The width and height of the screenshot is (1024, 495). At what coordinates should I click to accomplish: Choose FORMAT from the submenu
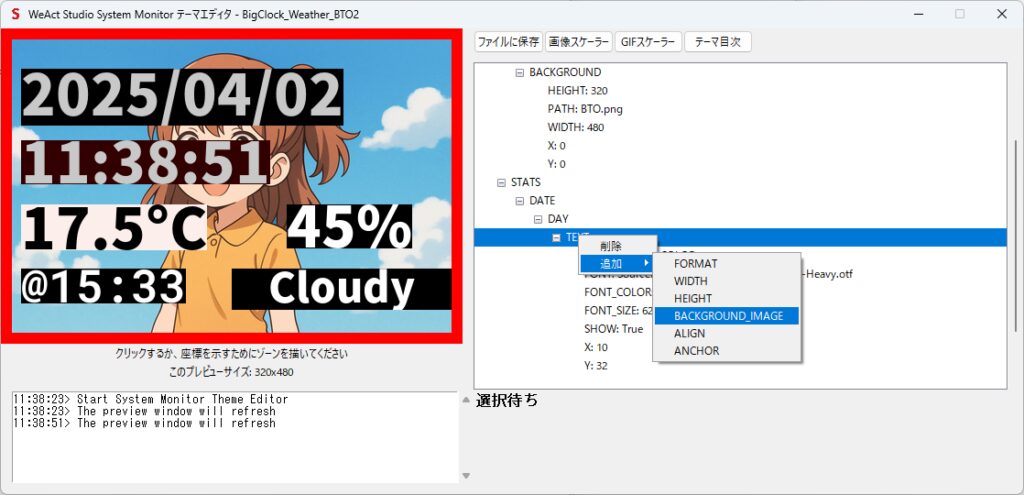tap(695, 264)
